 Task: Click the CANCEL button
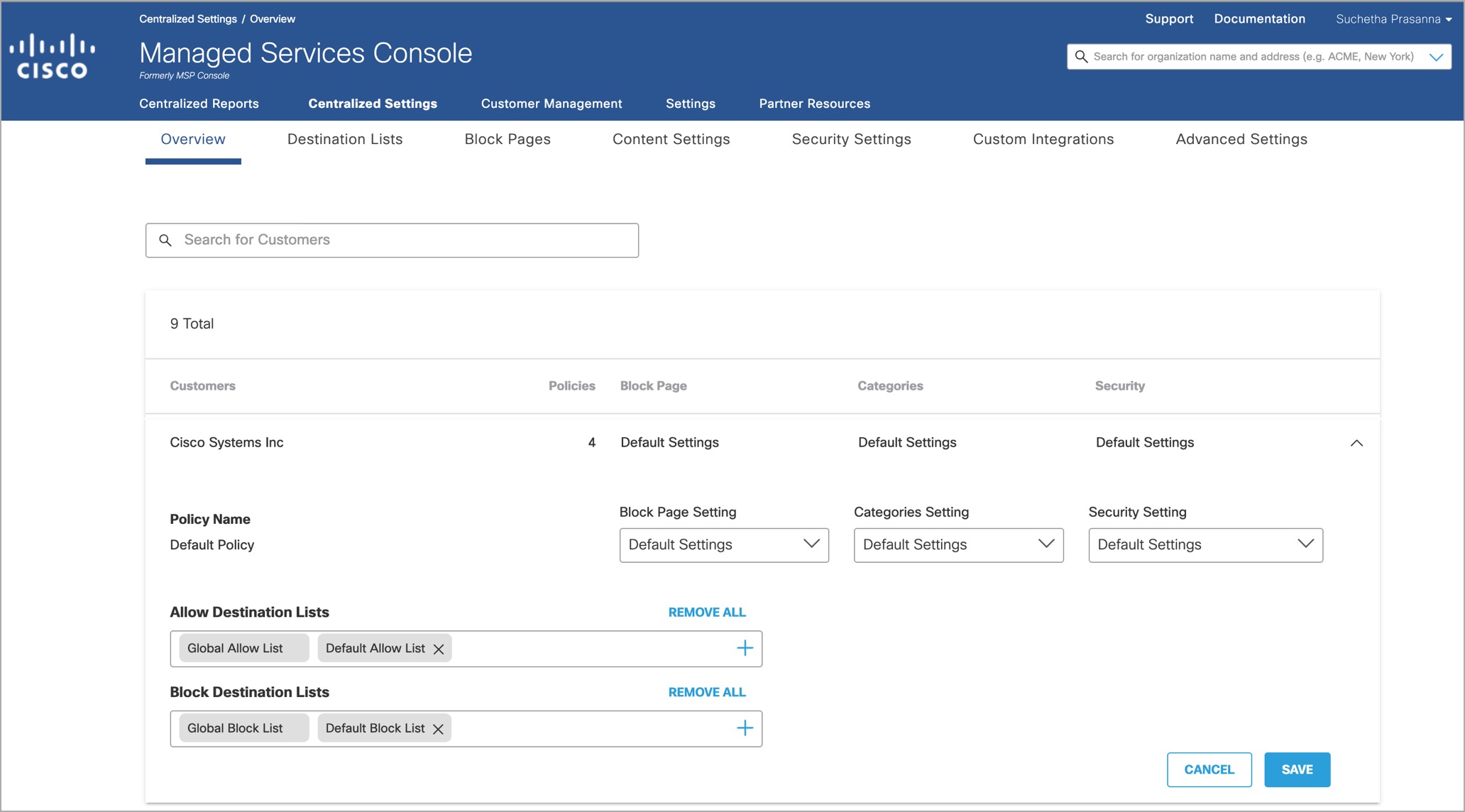1209,770
